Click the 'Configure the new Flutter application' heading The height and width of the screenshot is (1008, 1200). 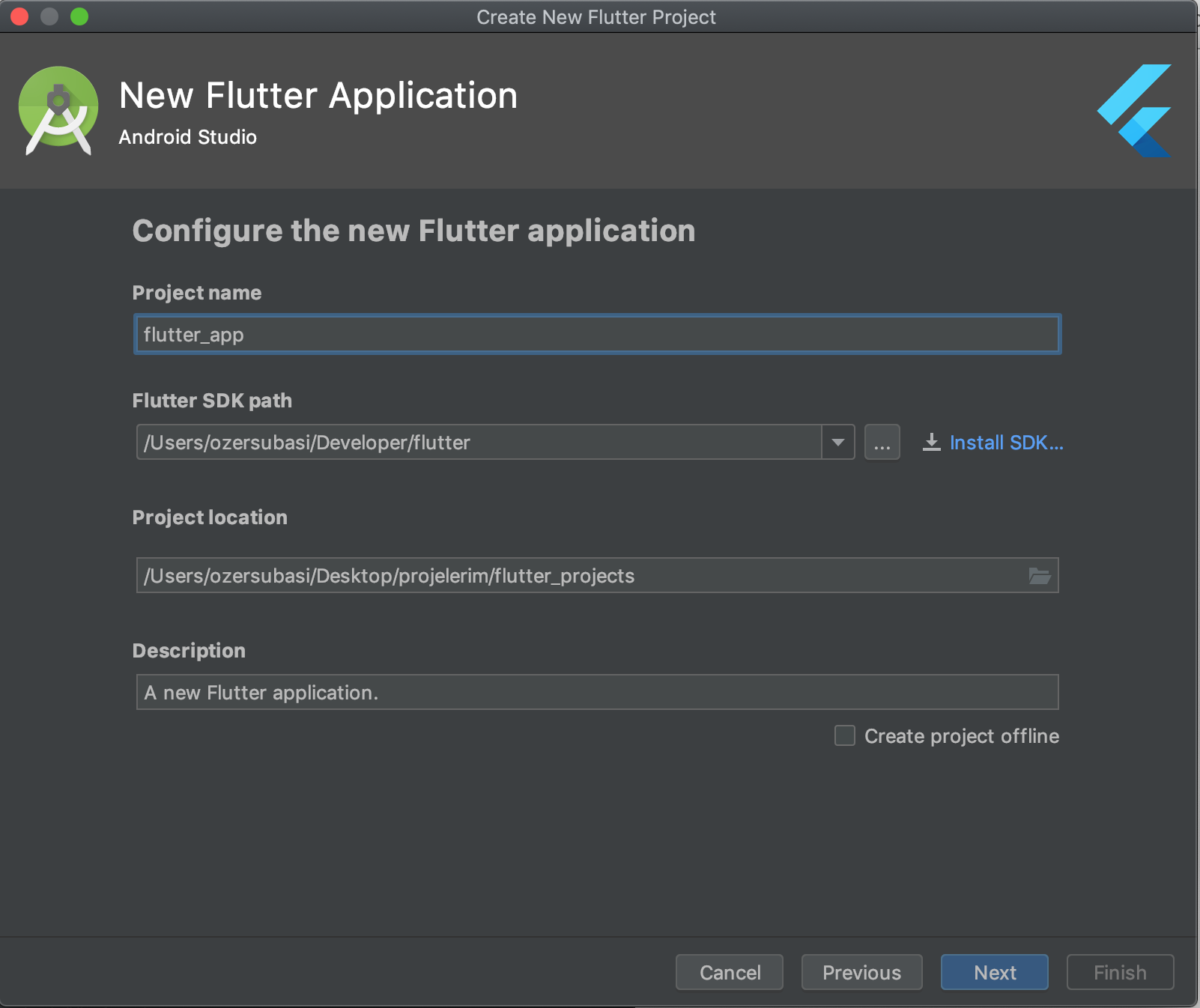(413, 231)
